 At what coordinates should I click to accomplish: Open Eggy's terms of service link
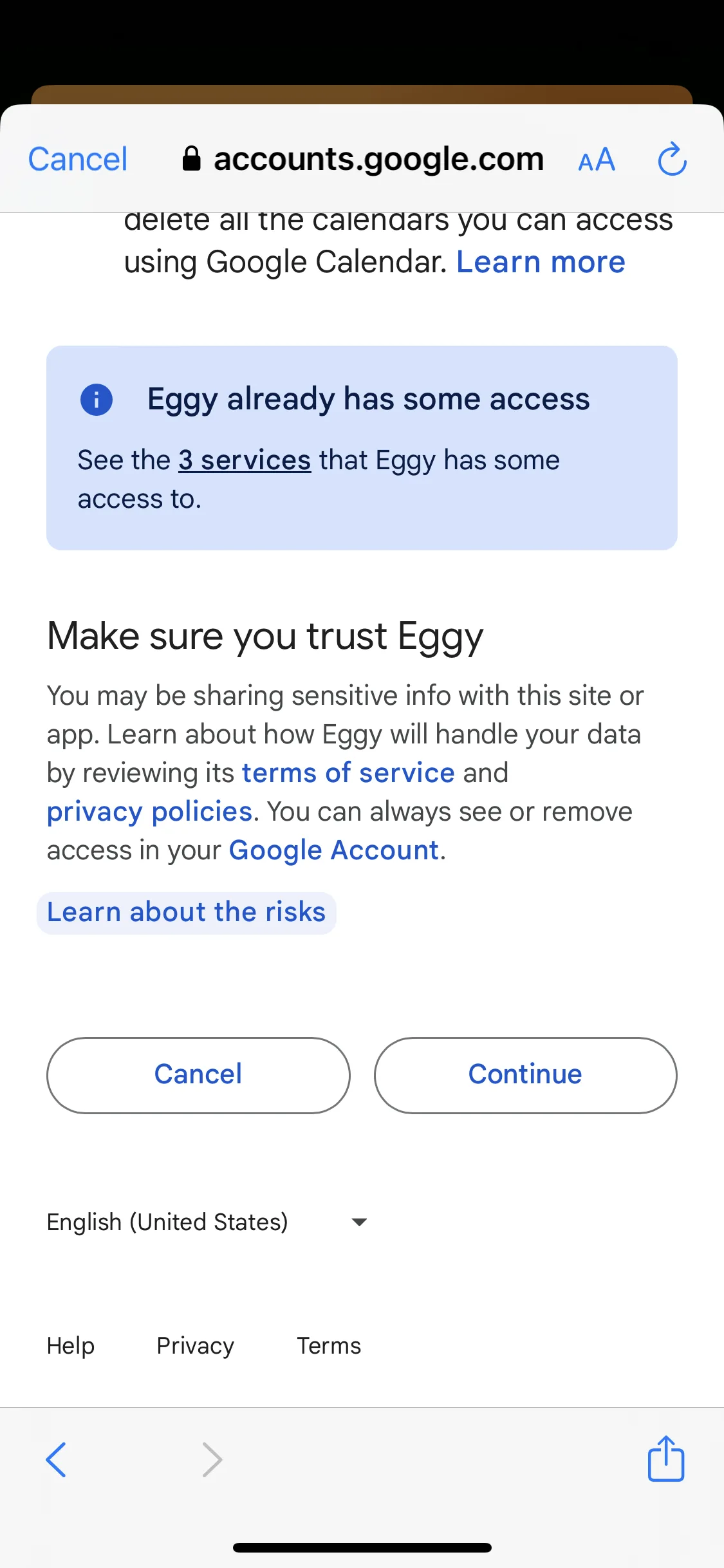coord(348,772)
